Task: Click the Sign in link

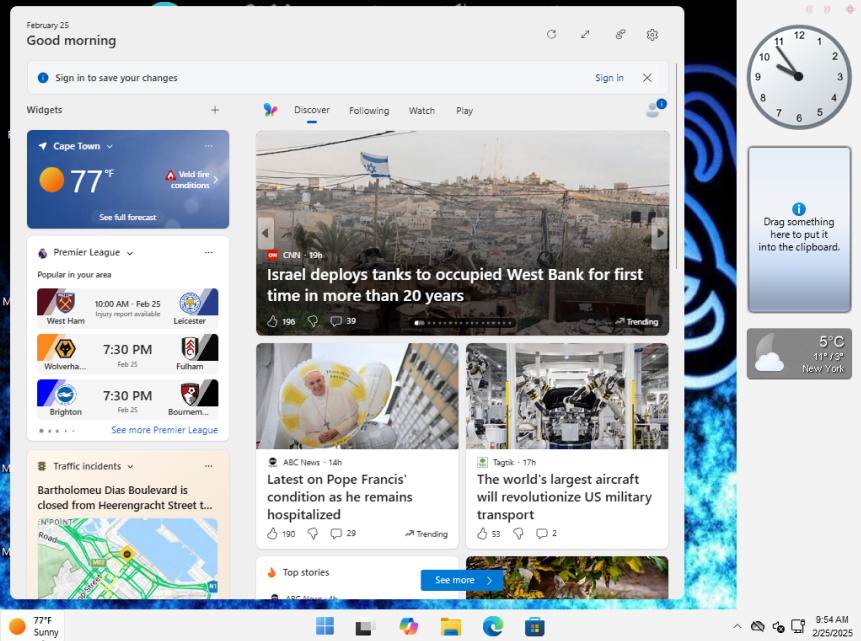Action: click(609, 78)
